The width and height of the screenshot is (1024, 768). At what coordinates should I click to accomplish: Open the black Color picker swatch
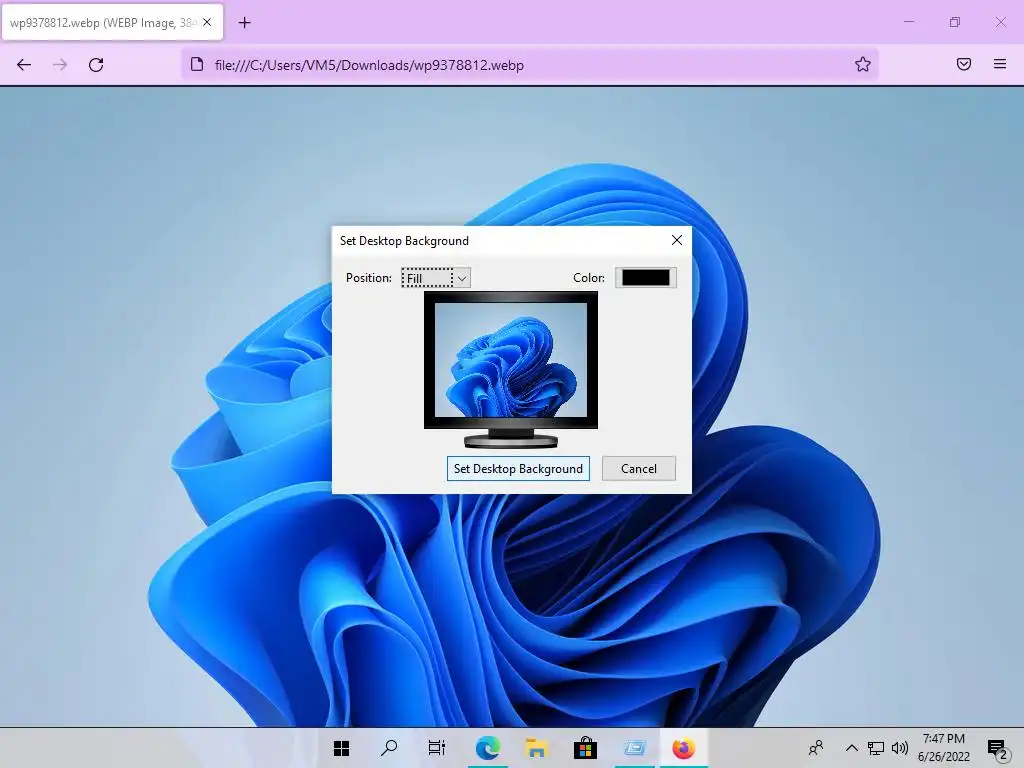[645, 278]
